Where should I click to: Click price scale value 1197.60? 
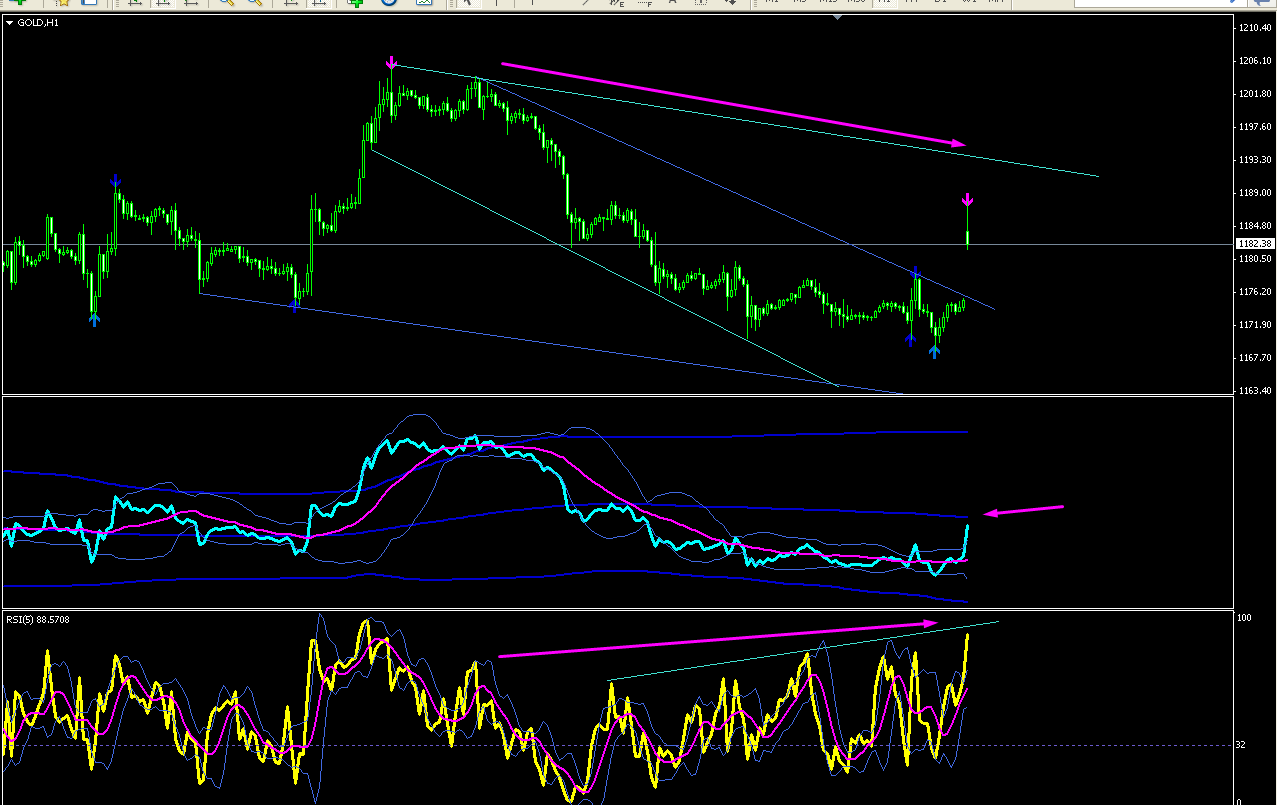[x=1253, y=127]
